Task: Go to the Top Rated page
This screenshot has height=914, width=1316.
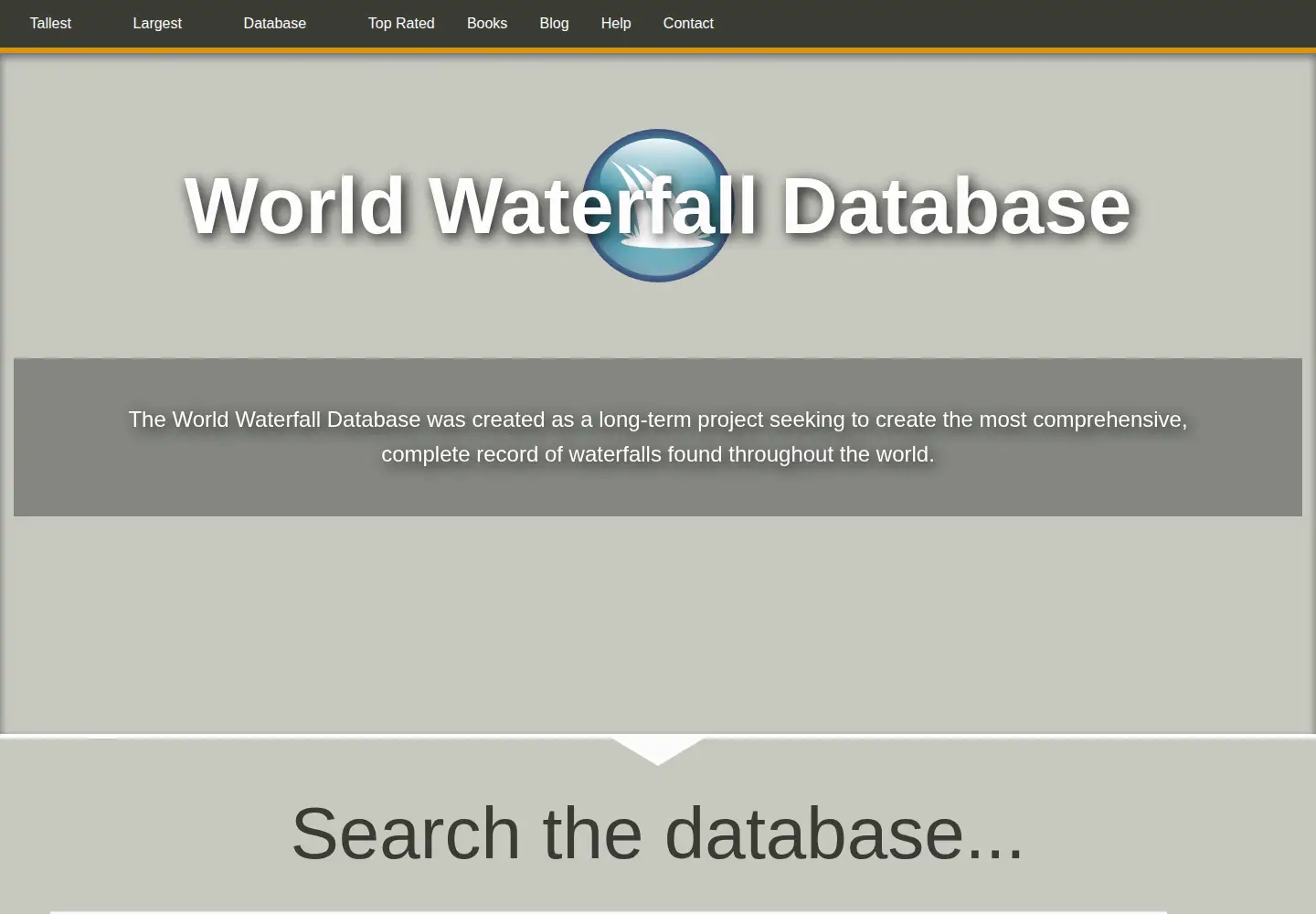Action: pos(401,24)
